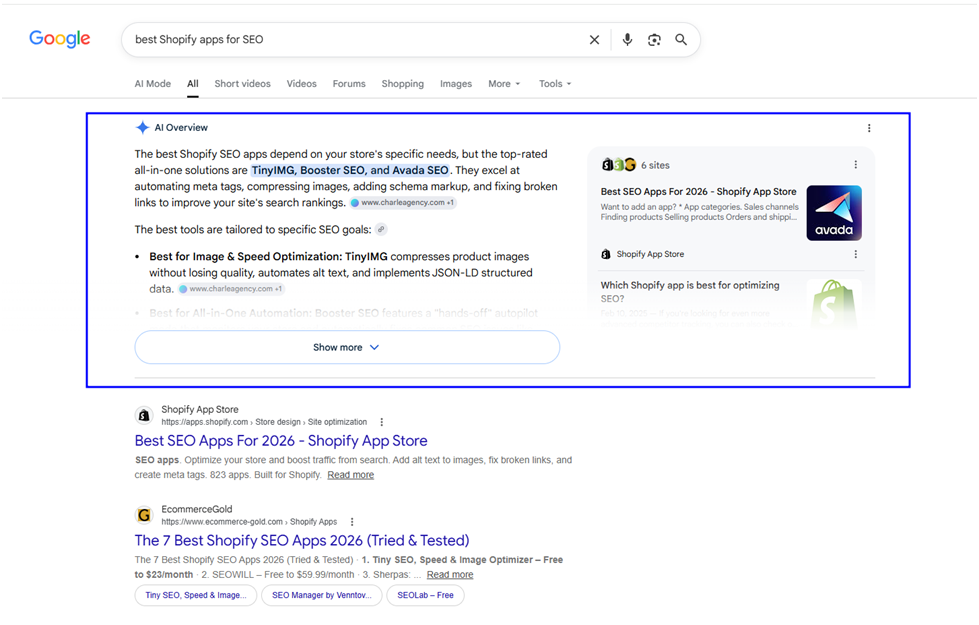This screenshot has height=625, width=979.
Task: Open the Videos tab
Action: (302, 84)
